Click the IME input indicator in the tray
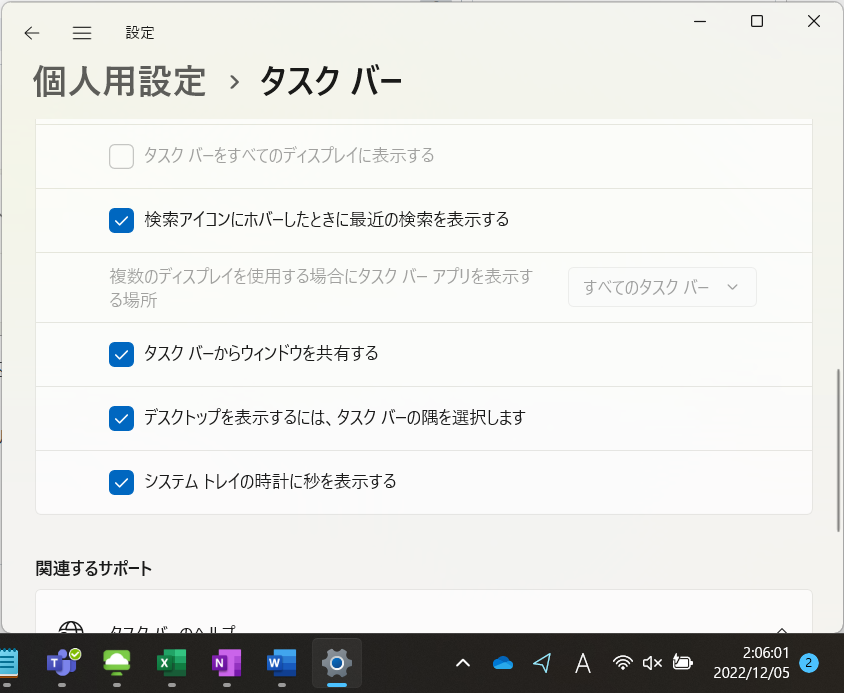This screenshot has width=844, height=693. (583, 663)
